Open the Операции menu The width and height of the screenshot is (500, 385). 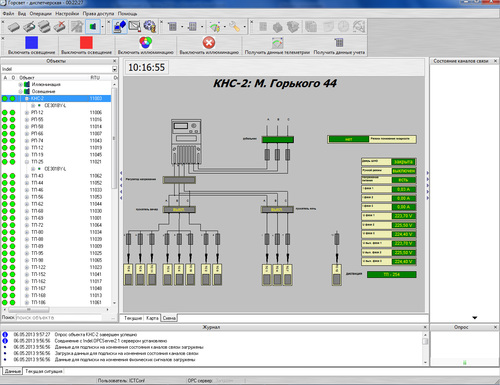[40, 14]
